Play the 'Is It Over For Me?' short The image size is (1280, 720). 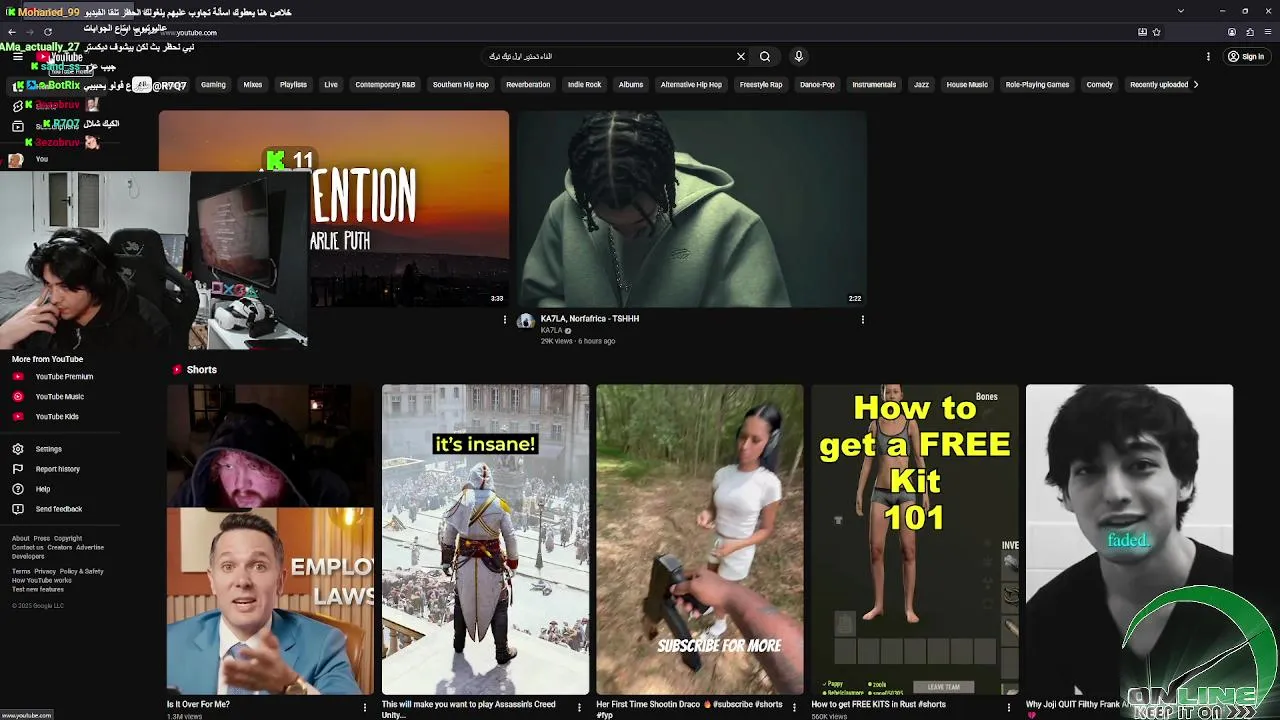[270, 540]
